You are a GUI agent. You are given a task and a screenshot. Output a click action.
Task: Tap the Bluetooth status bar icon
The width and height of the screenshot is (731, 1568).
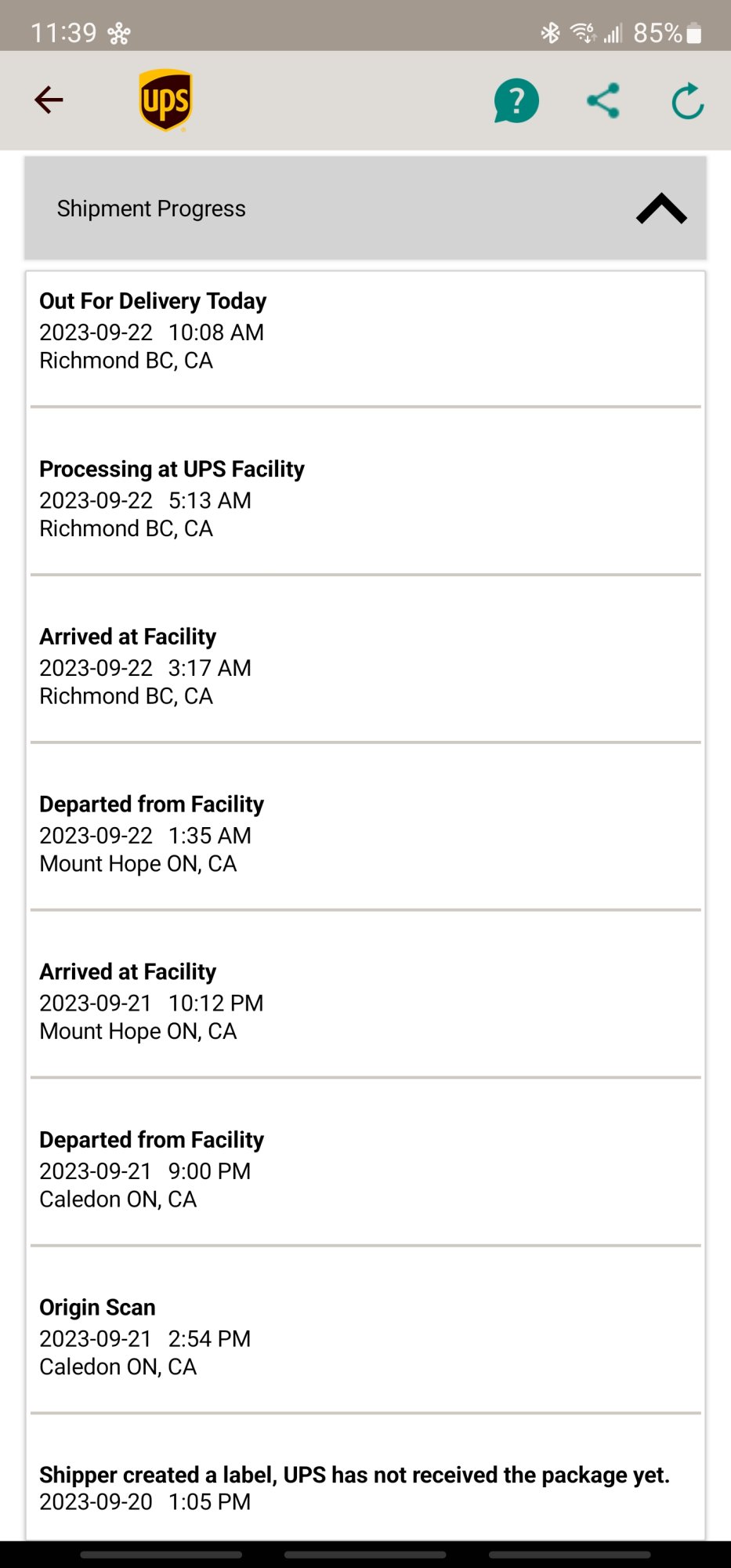pos(551,33)
